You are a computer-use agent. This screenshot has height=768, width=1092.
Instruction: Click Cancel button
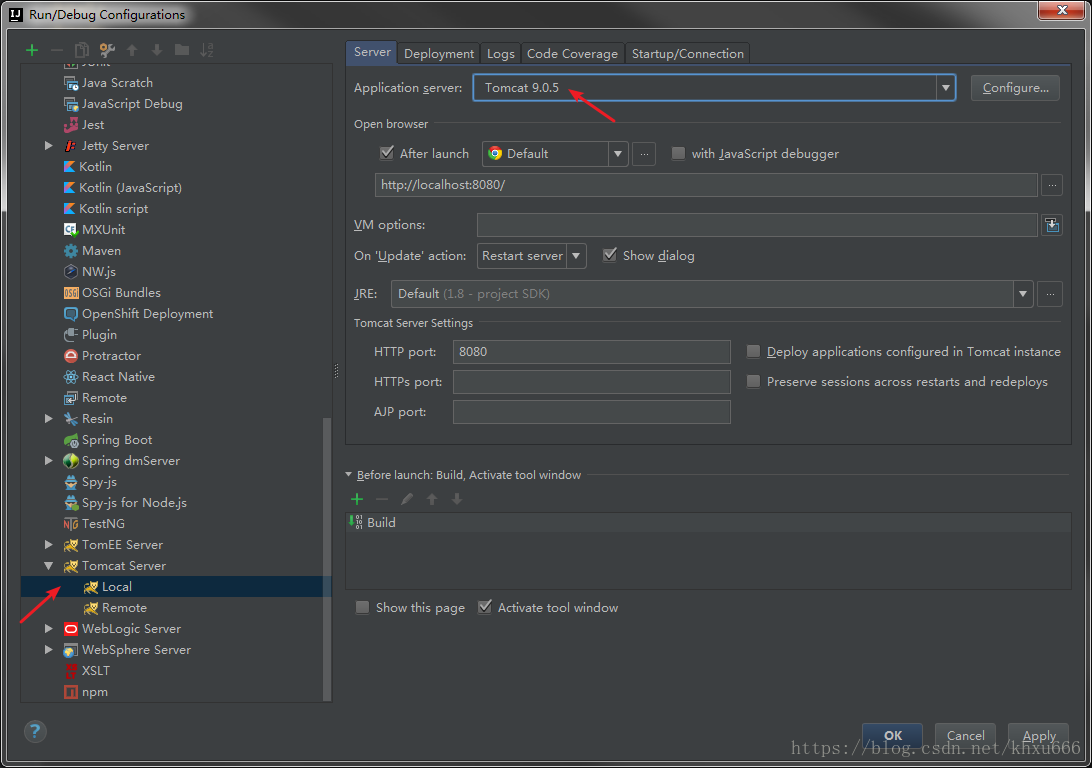coord(965,735)
